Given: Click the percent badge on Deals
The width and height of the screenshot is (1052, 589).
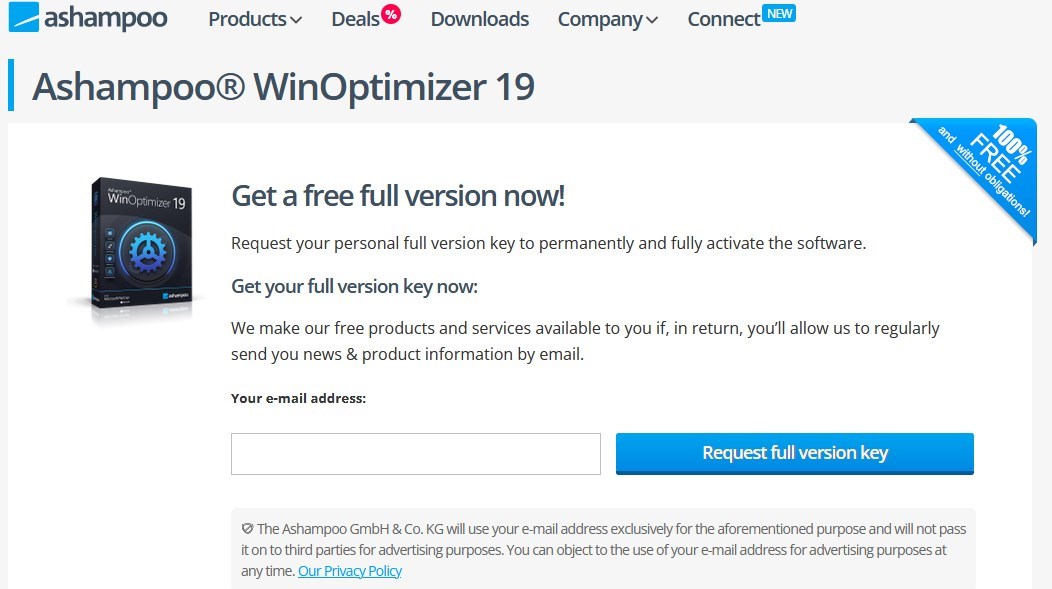Looking at the screenshot, I should [x=391, y=14].
